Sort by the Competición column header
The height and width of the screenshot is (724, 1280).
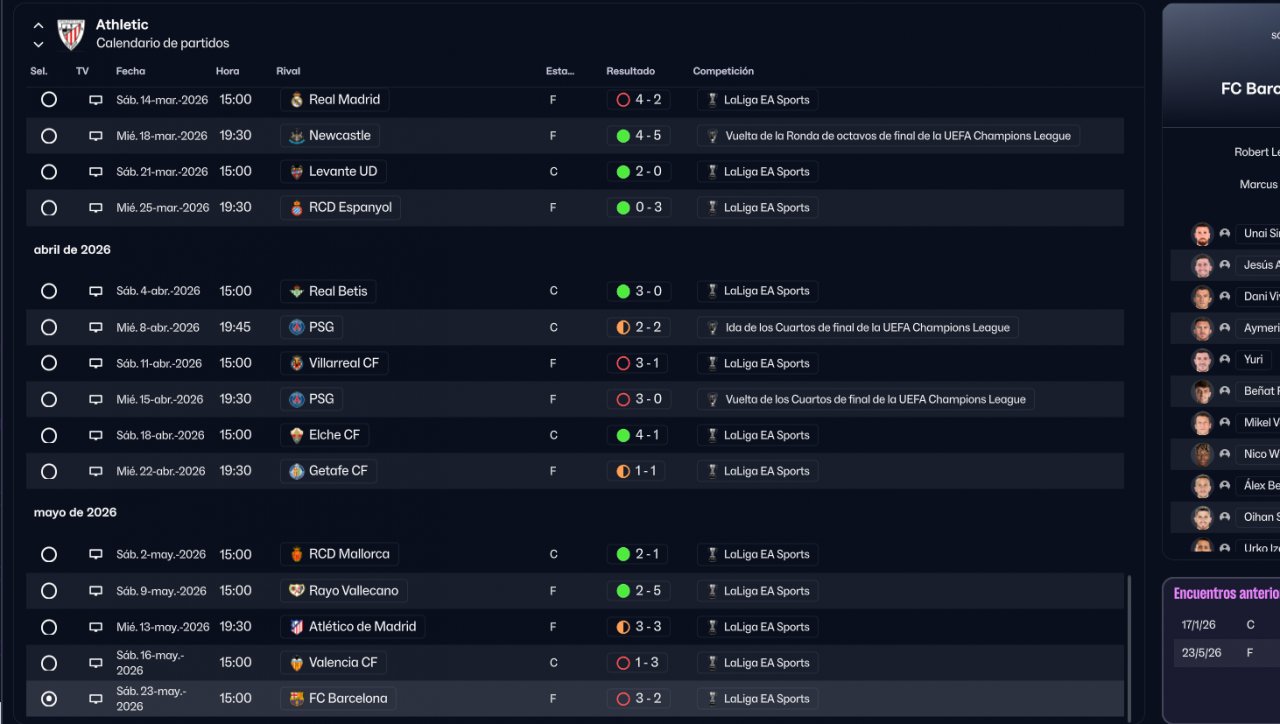pos(723,71)
